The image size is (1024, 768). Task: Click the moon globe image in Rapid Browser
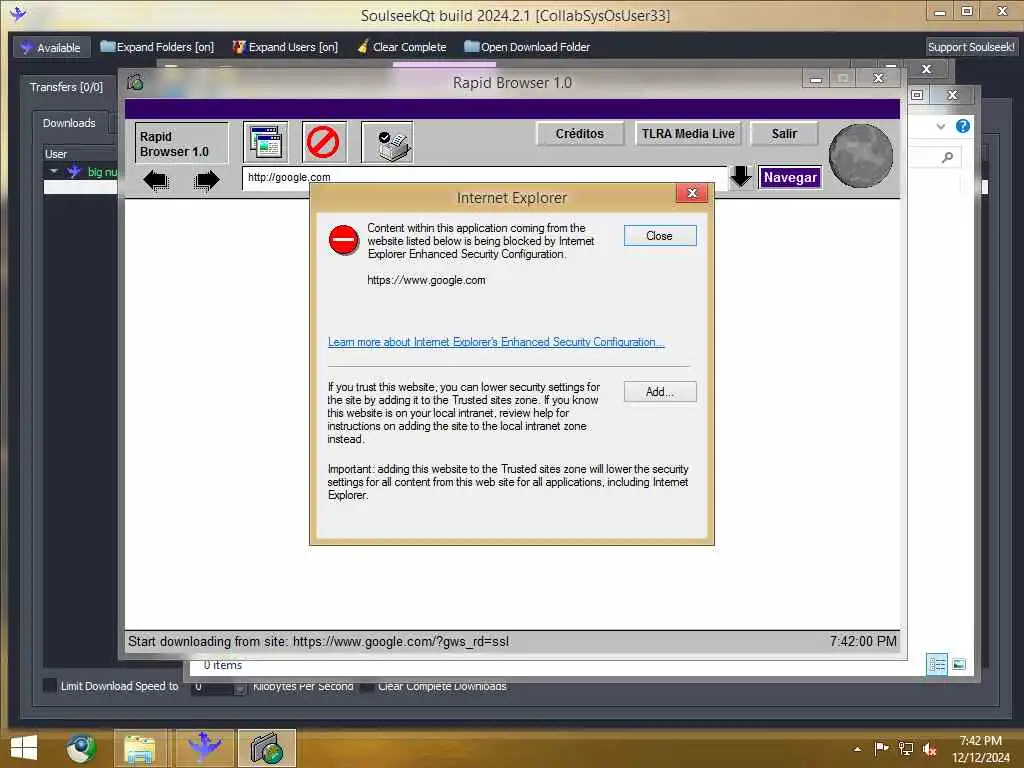(x=861, y=155)
